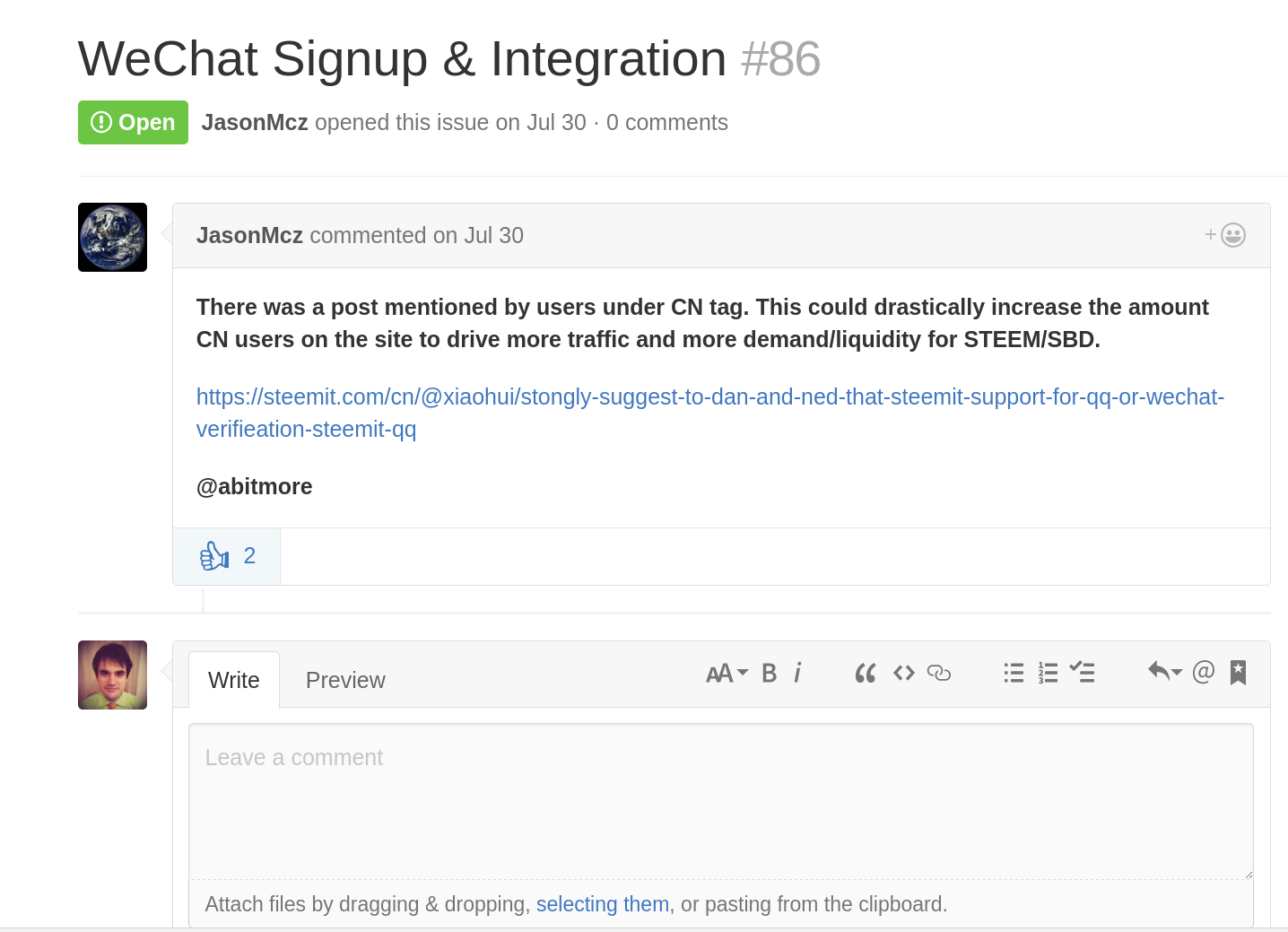
Task: Insert a numbered list
Action: coord(1048,673)
